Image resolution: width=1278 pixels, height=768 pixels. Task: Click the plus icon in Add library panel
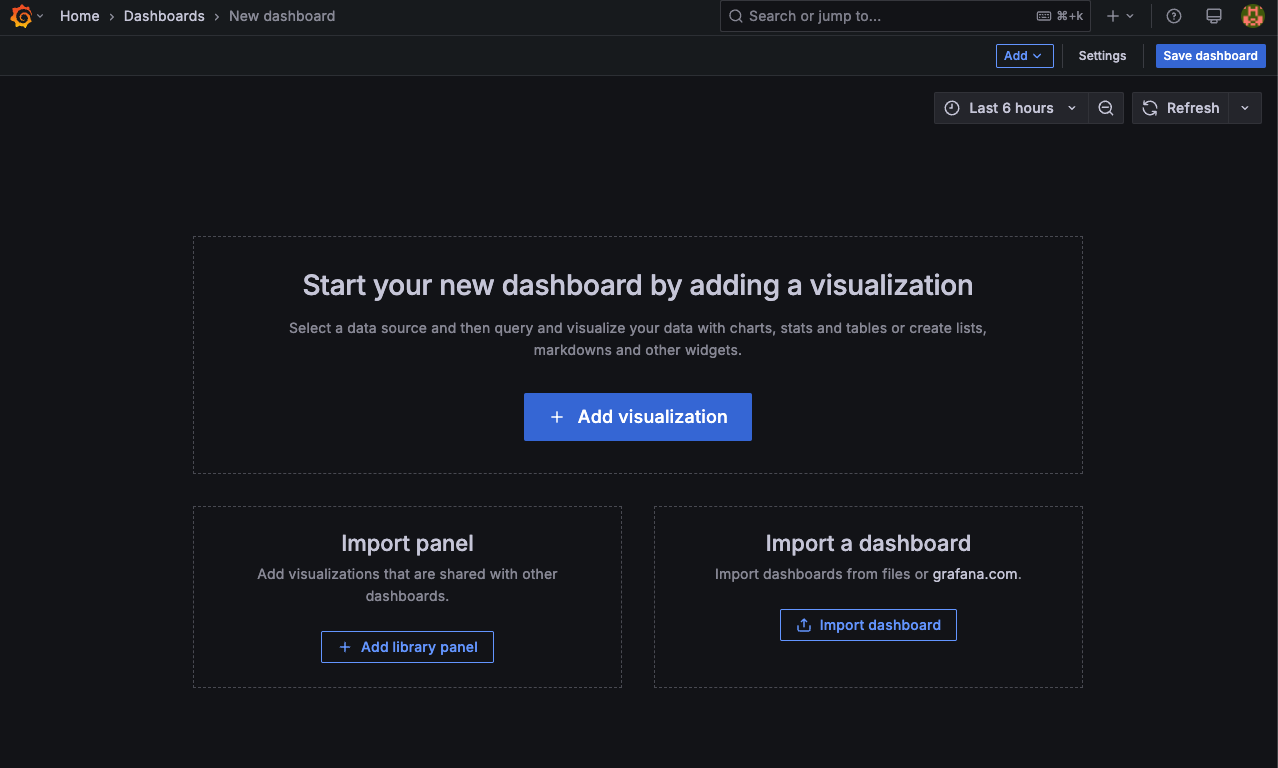[345, 647]
